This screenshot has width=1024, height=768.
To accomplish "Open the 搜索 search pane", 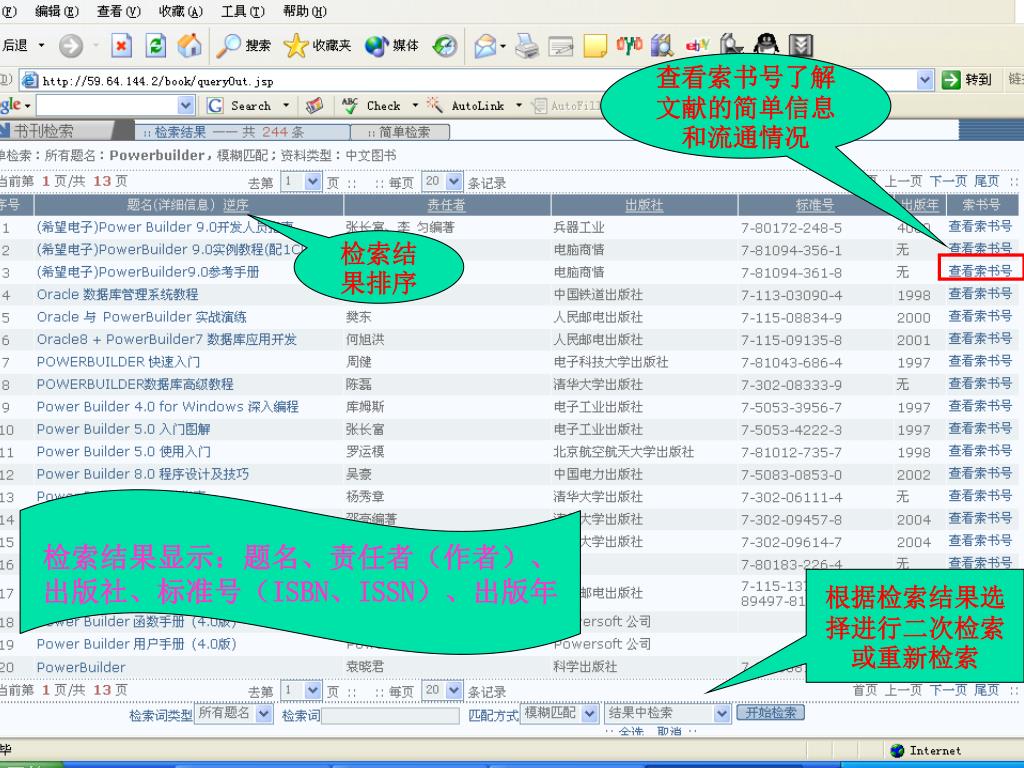I will pos(244,45).
